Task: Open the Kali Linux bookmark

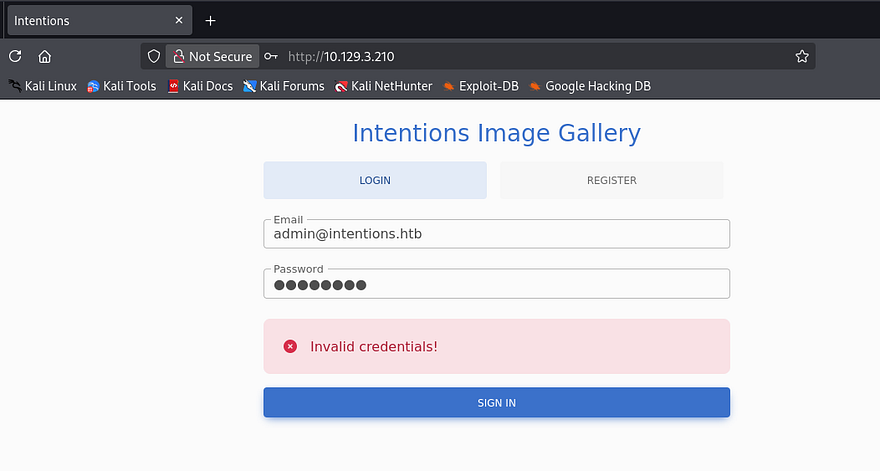Action: click(x=42, y=86)
